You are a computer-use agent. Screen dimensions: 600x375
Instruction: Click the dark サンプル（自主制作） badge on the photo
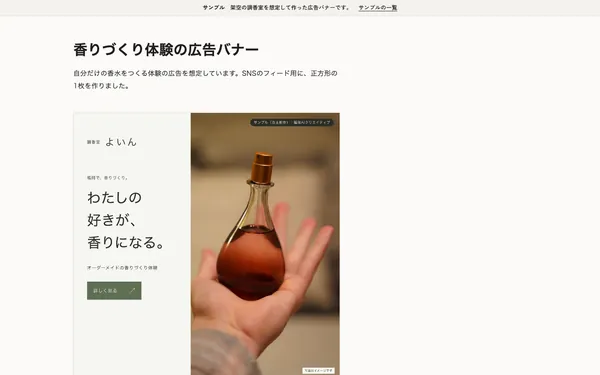pyautogui.click(x=292, y=122)
